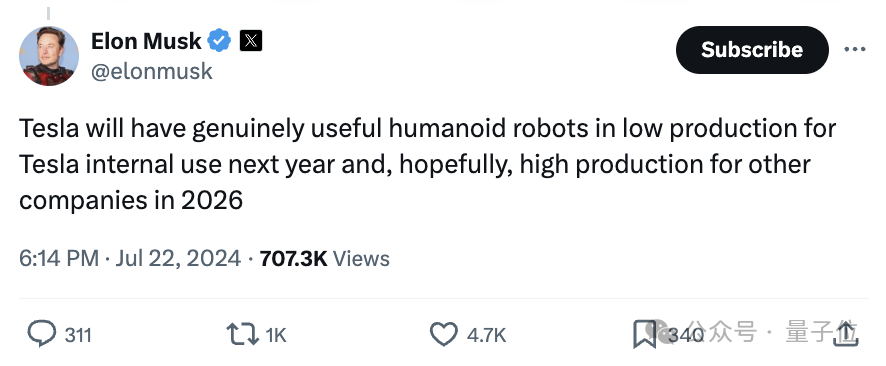Image resolution: width=886 pixels, height=366 pixels.
Task: Open Elon Musk's profile avatar picture
Action: tap(49, 56)
